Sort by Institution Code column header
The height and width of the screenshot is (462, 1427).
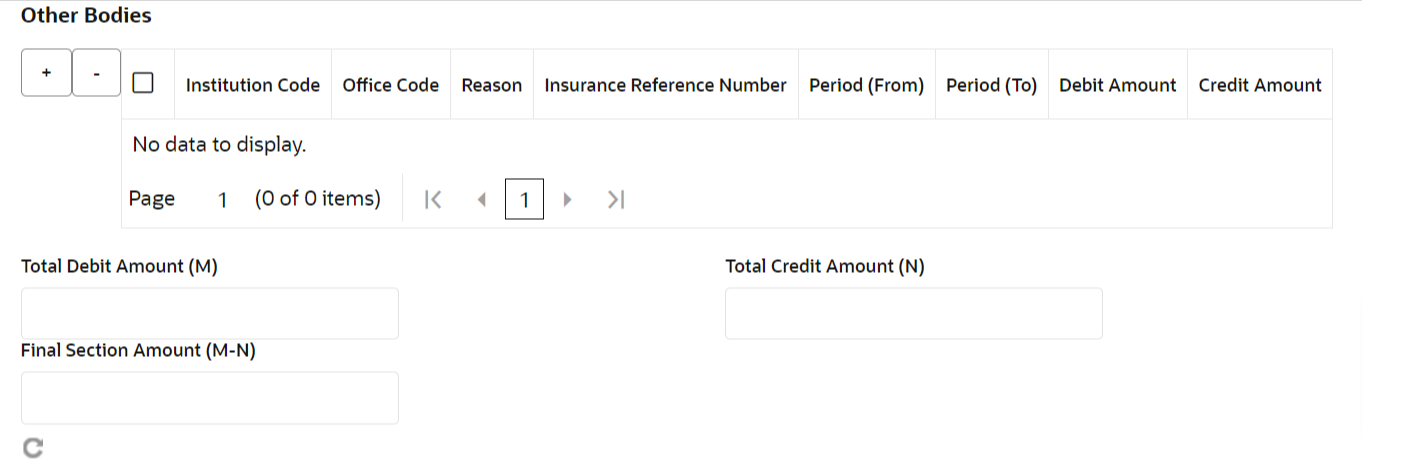pyautogui.click(x=253, y=85)
